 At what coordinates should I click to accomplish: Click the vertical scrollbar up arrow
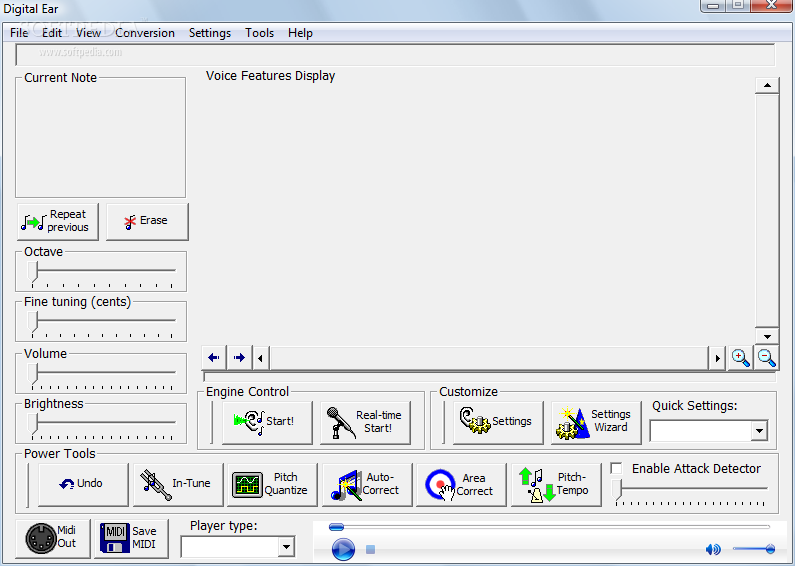click(767, 85)
